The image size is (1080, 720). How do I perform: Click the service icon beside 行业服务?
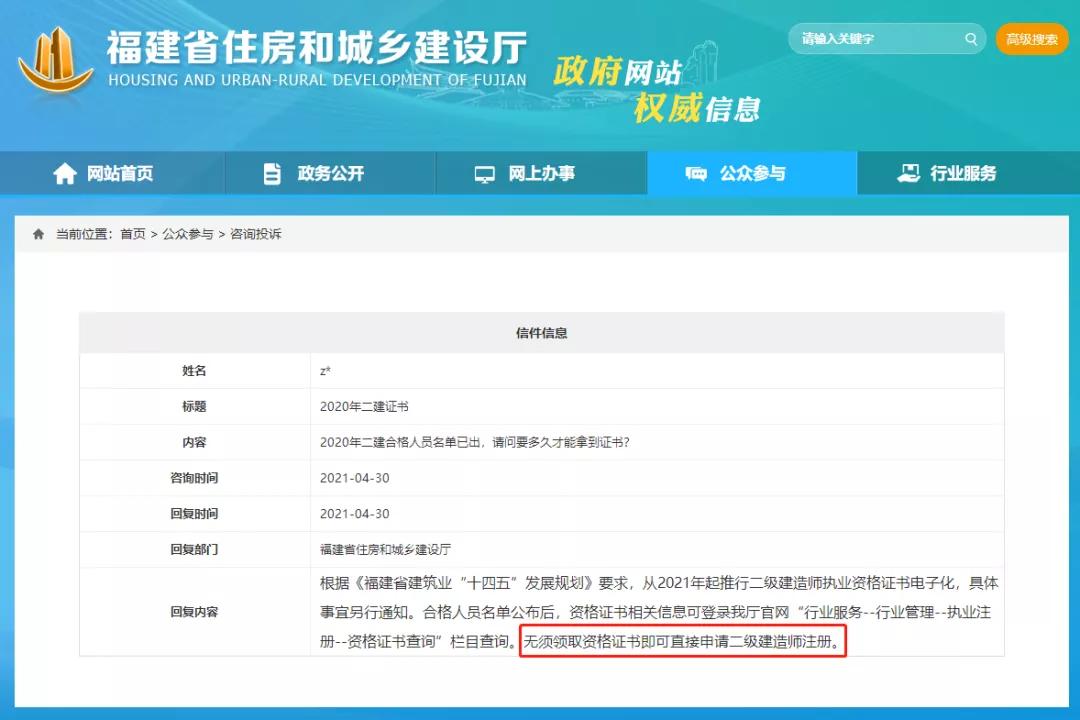pyautogui.click(x=908, y=174)
